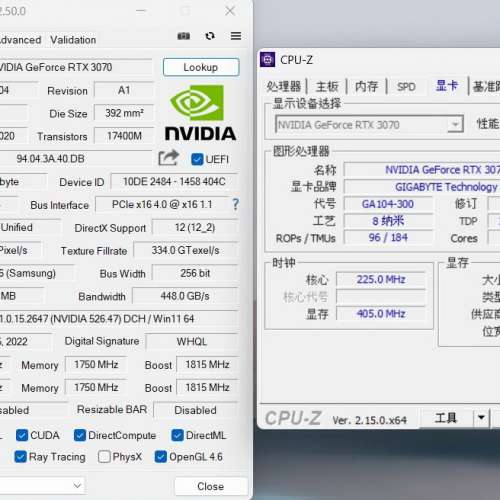Click the Resizable BAR Disabled value

pos(196,410)
